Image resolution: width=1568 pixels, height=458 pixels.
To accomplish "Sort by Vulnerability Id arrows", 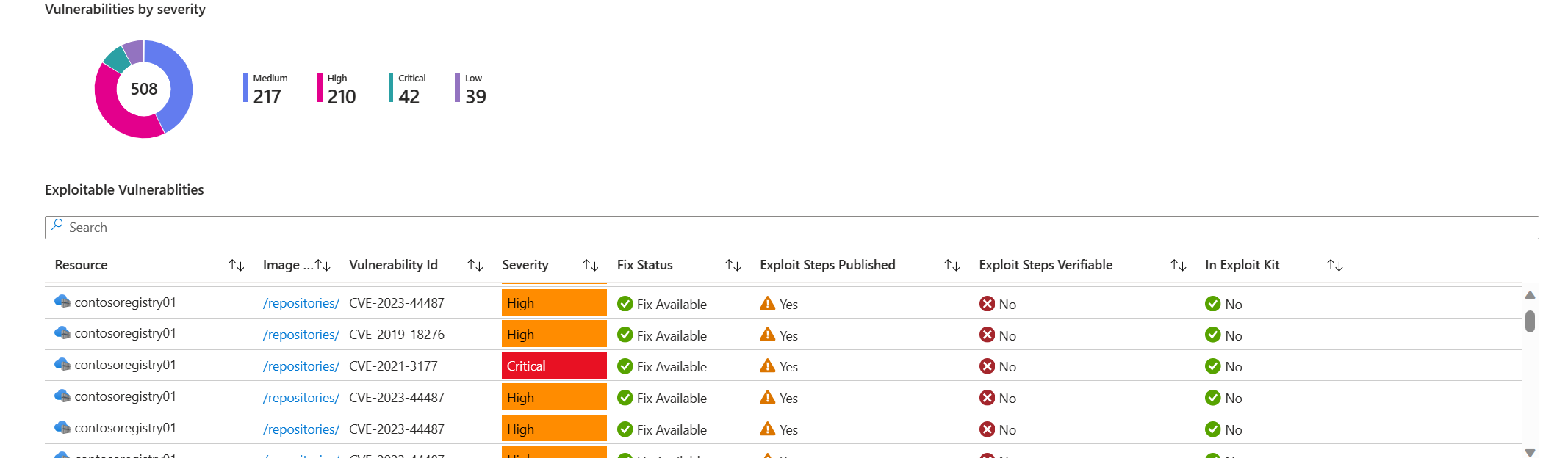I will tap(475, 265).
